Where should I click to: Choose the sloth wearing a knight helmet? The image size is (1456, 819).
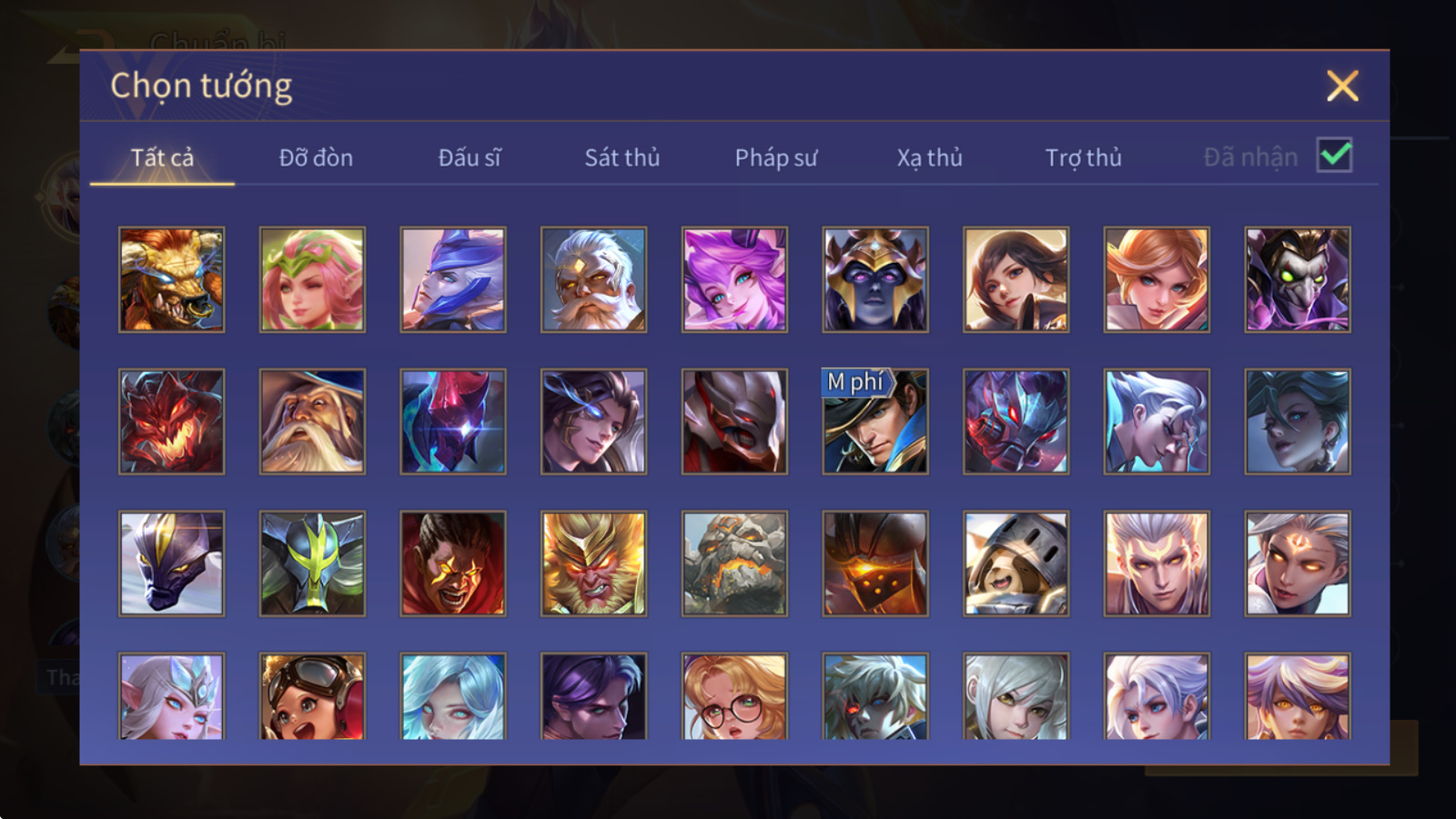1016,563
